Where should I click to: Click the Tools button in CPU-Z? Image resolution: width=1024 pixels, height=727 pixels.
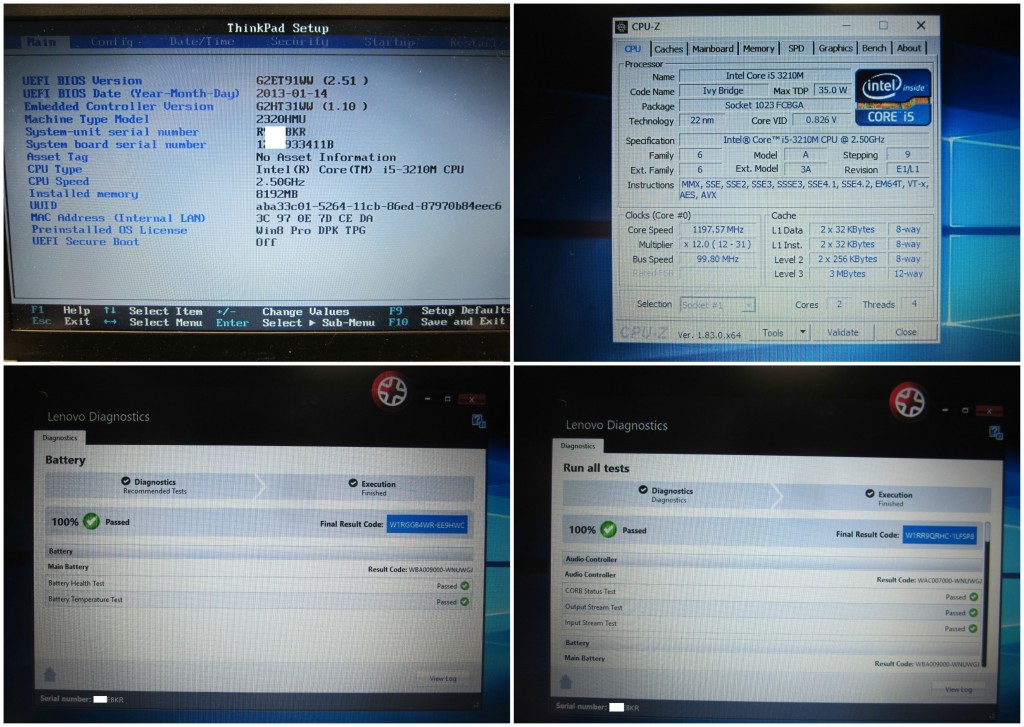[773, 333]
